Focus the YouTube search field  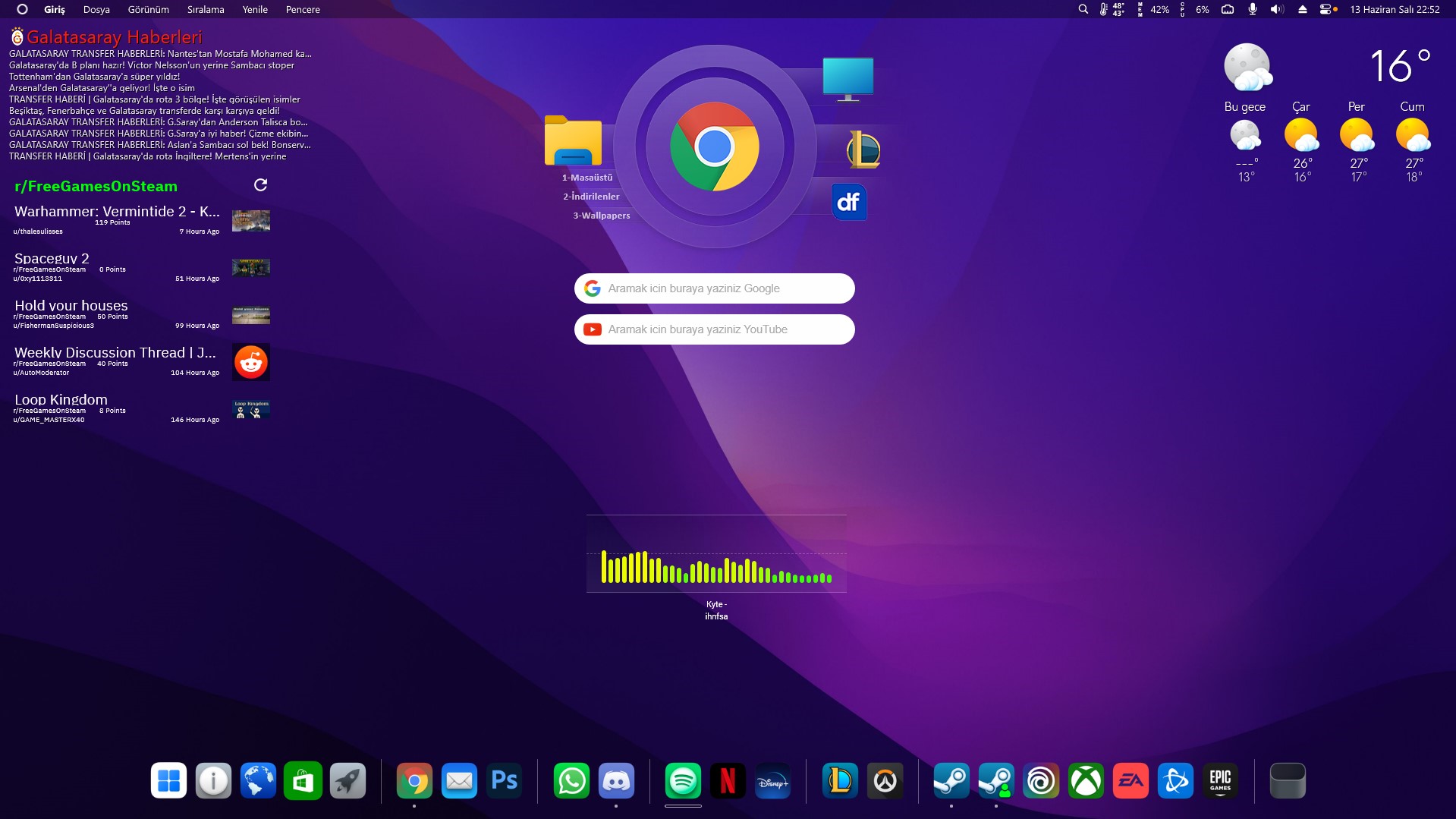[x=714, y=329]
